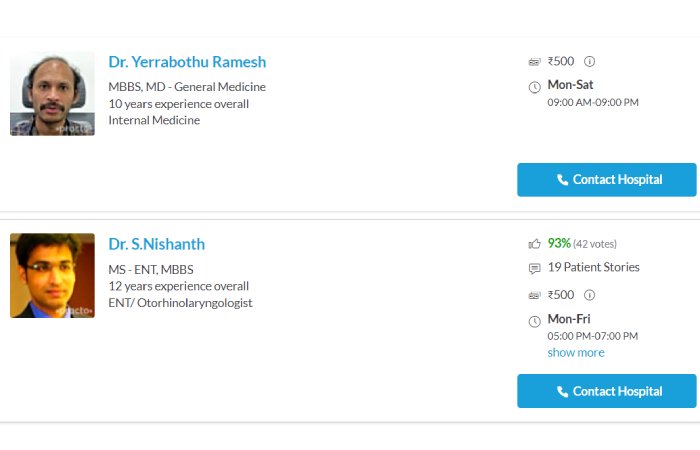
Task: Click the cash fee icon for Dr. Ramesh
Action: [x=534, y=62]
